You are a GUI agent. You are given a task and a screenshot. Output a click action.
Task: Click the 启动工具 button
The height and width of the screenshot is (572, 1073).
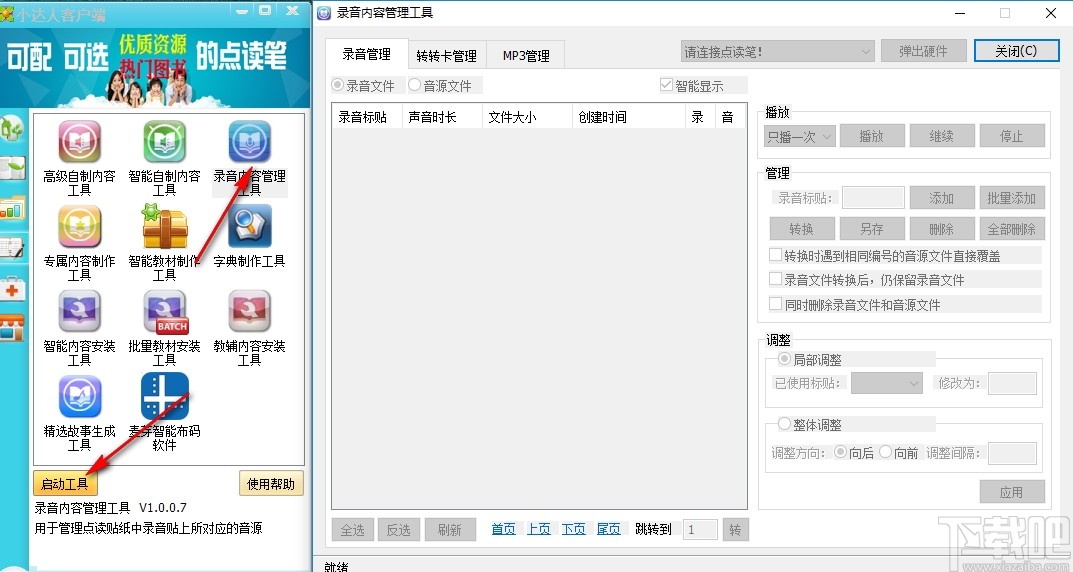(x=65, y=484)
